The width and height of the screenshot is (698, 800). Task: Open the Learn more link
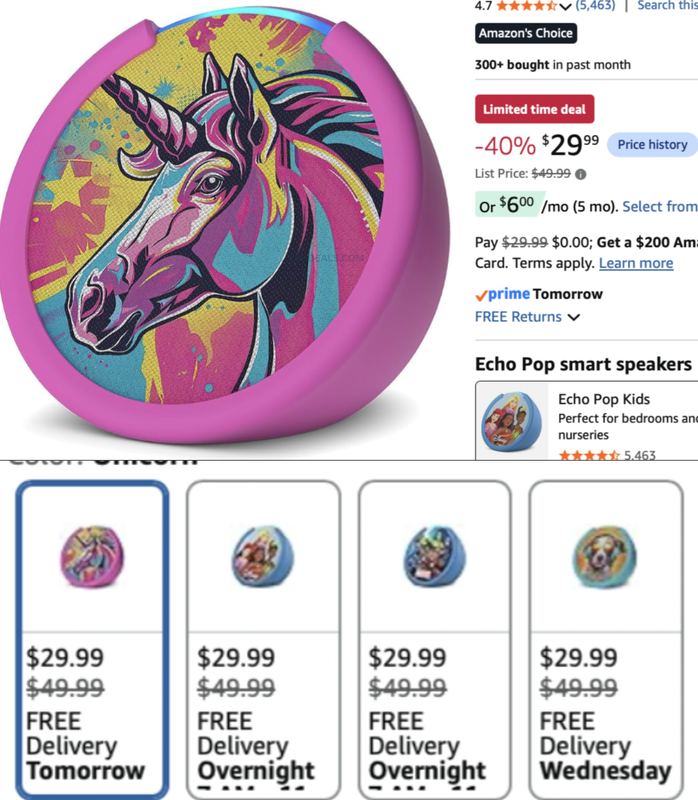[636, 263]
